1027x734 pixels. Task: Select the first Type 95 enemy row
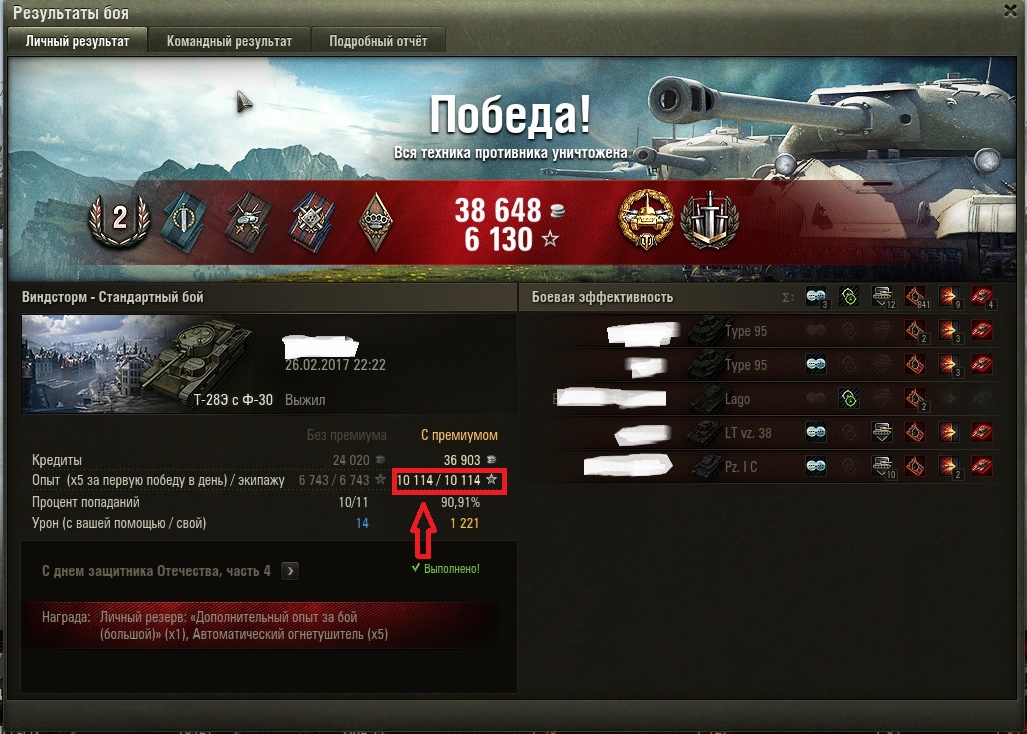click(x=775, y=331)
